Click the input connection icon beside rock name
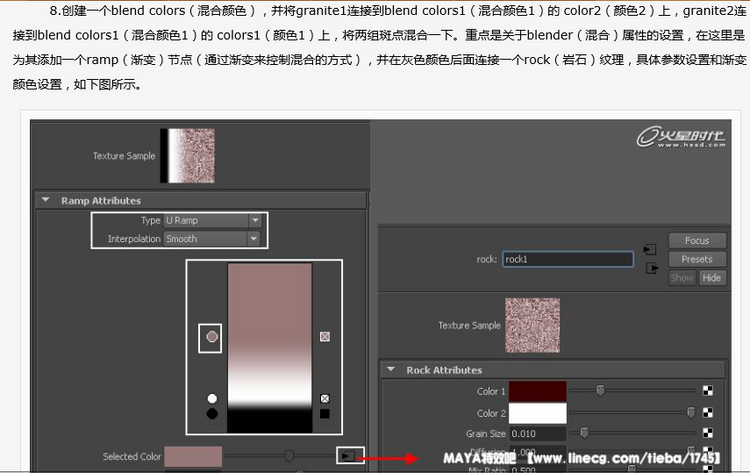The width and height of the screenshot is (750, 473). [649, 249]
